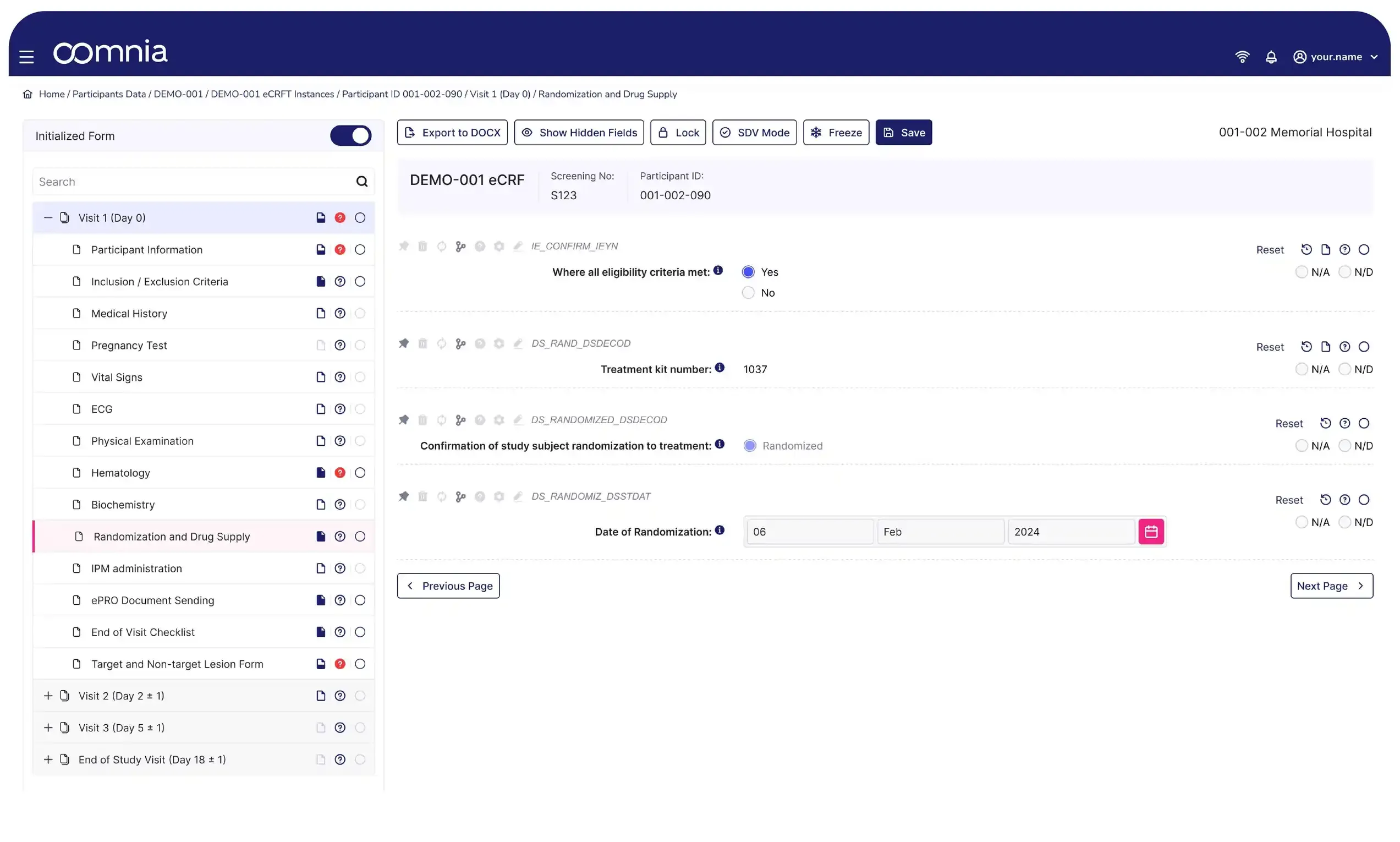Select N/D for eligibility criteria field
Viewport: 1400px width, 842px height.
click(1344, 272)
